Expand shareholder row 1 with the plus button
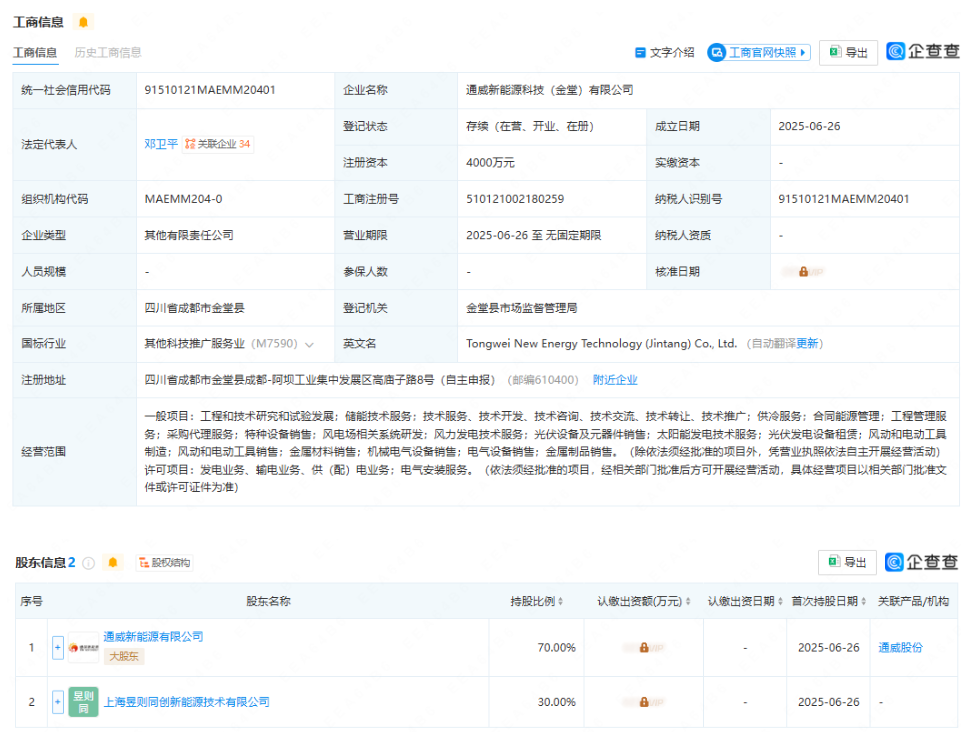 point(57,647)
